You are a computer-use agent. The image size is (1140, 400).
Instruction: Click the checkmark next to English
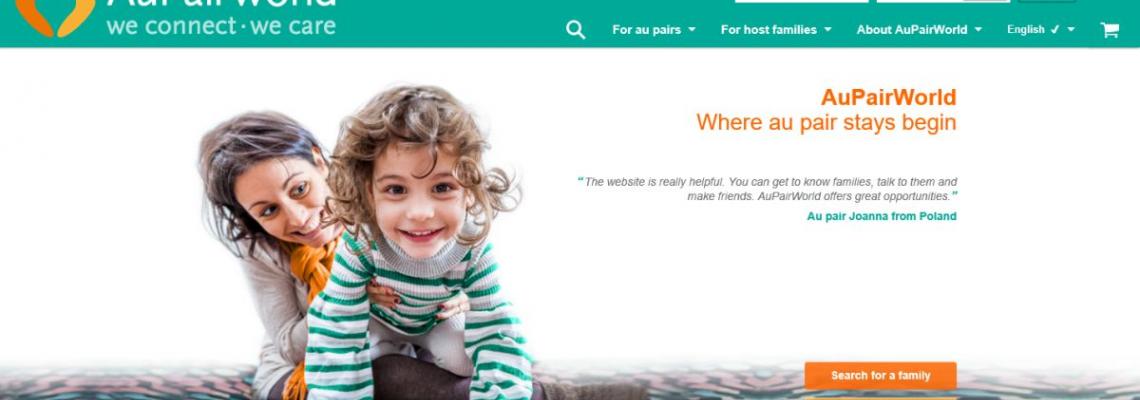(x=1055, y=30)
